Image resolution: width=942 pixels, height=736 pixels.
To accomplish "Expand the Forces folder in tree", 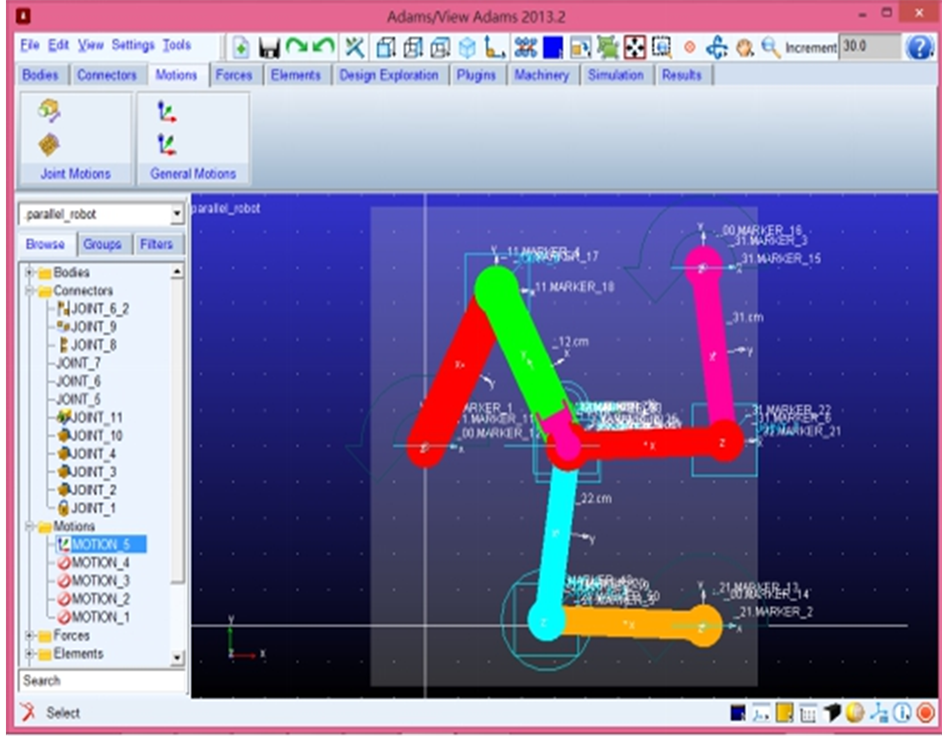I will tap(30, 636).
